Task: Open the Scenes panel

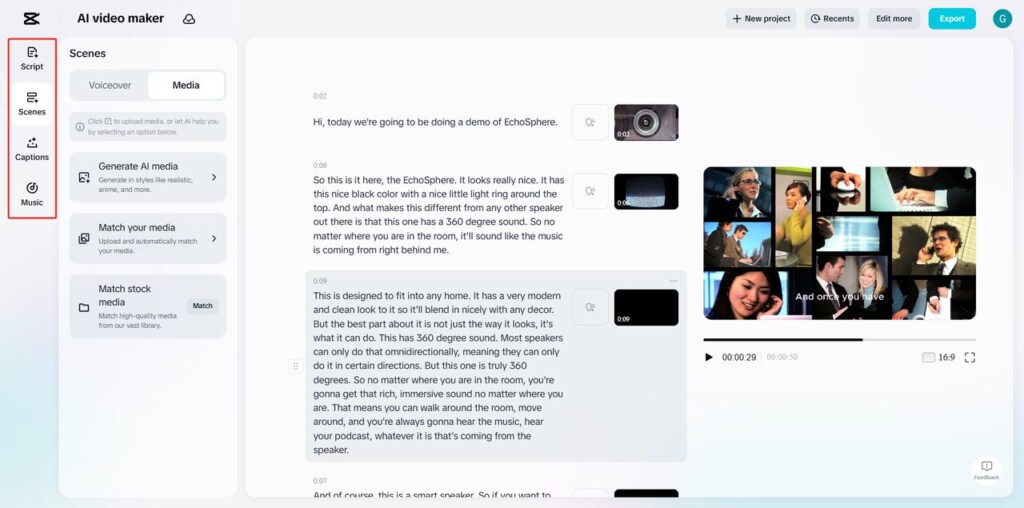Action: 32,104
